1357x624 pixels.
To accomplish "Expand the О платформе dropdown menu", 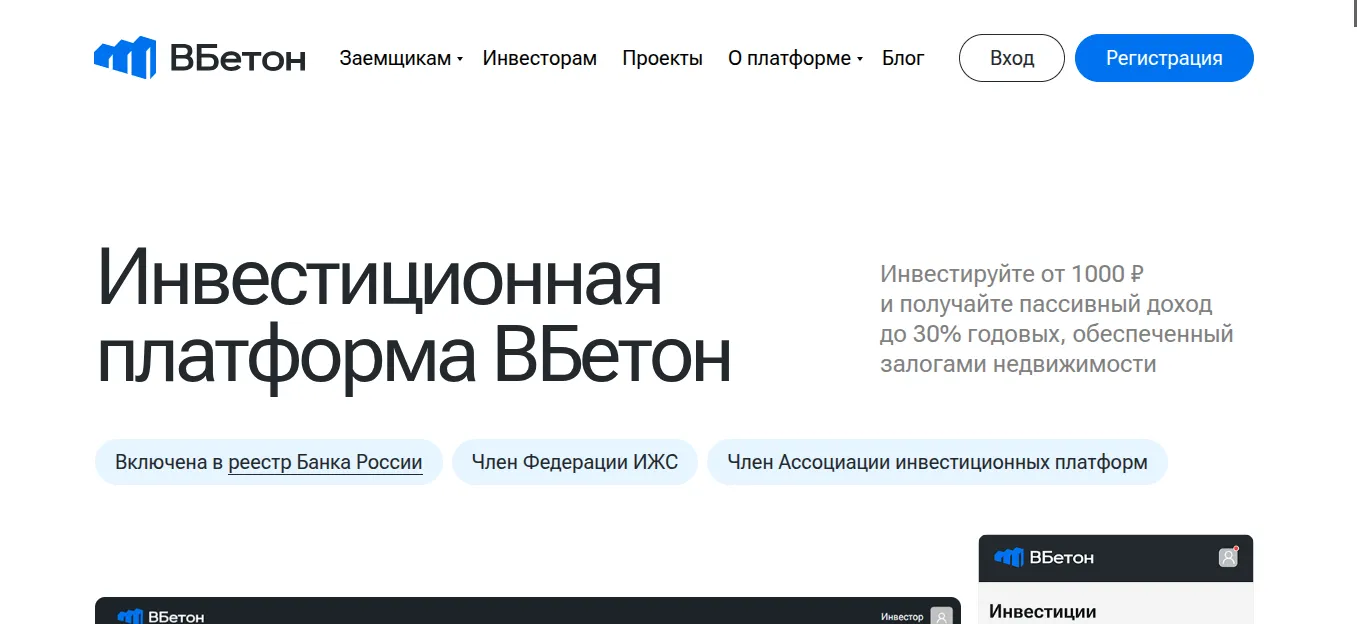I will (795, 58).
